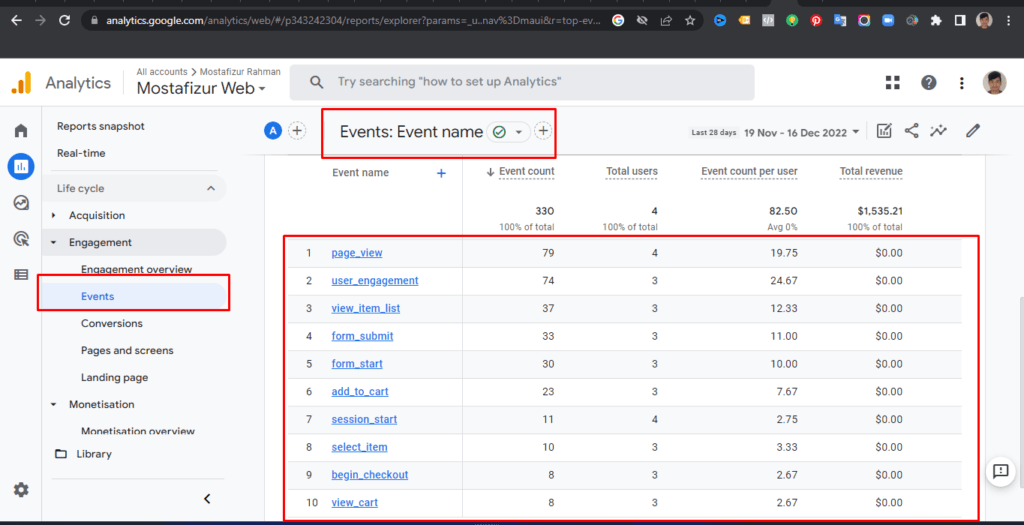
Task: Open Pages and screens report
Action: (x=127, y=351)
